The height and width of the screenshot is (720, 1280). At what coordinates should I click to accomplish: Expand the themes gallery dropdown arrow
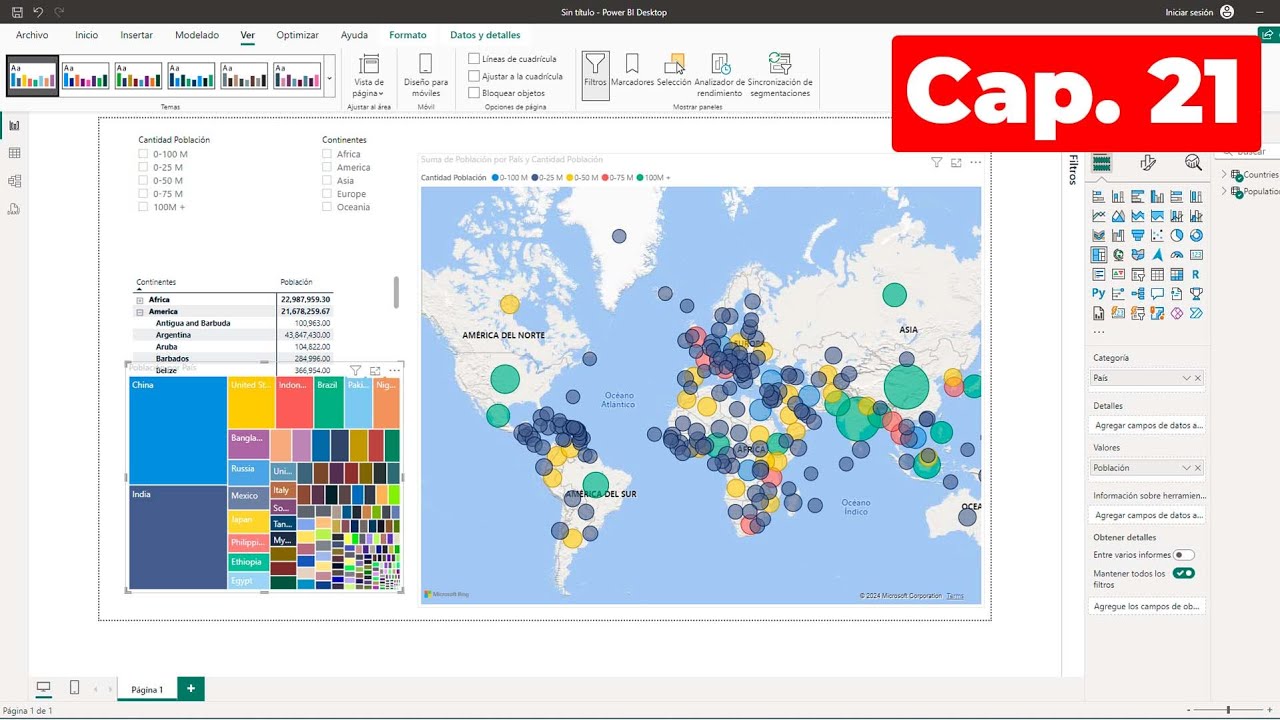pos(330,77)
